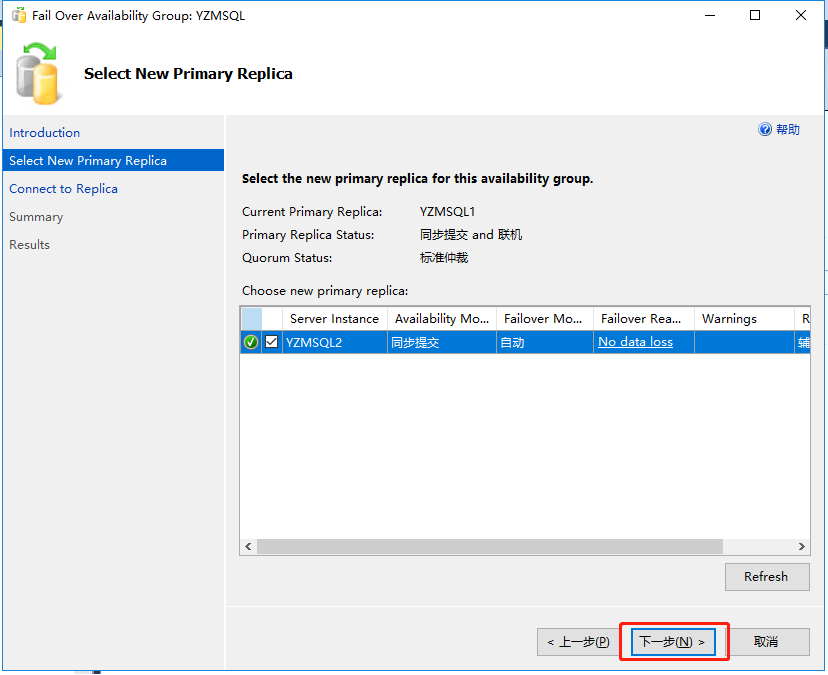Cancel the wizard with 取消 button

[x=766, y=642]
